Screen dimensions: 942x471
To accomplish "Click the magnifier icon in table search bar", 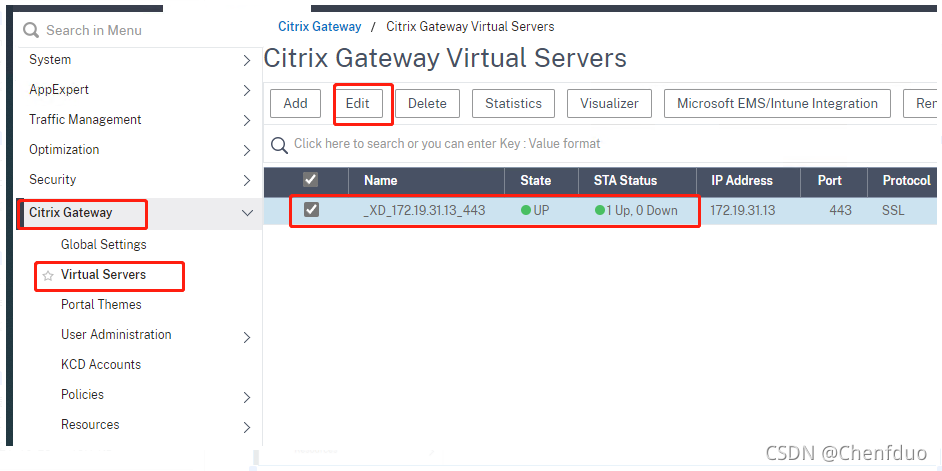I will click(x=280, y=145).
